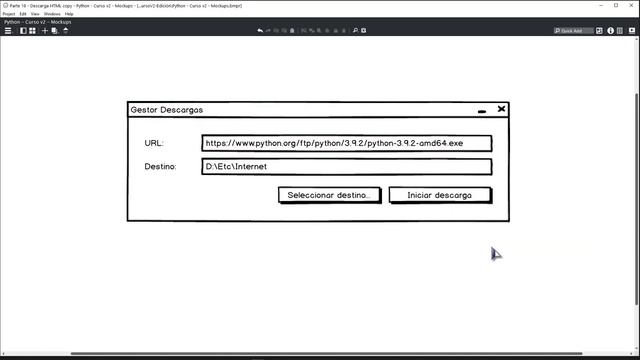Open the project information panel icon
The height and width of the screenshot is (360, 640).
[x=620, y=31]
